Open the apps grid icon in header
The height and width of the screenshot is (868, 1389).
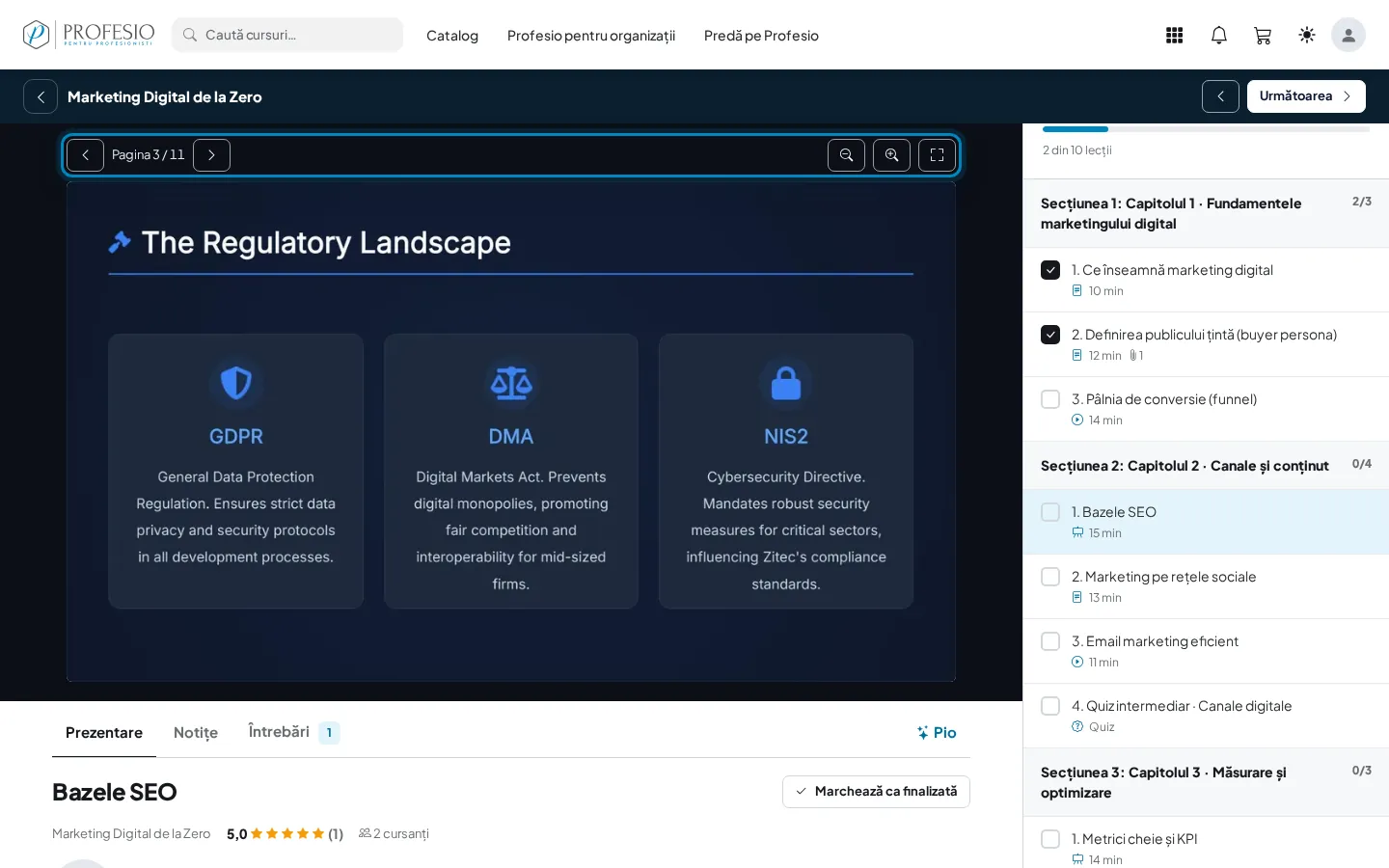[1174, 35]
